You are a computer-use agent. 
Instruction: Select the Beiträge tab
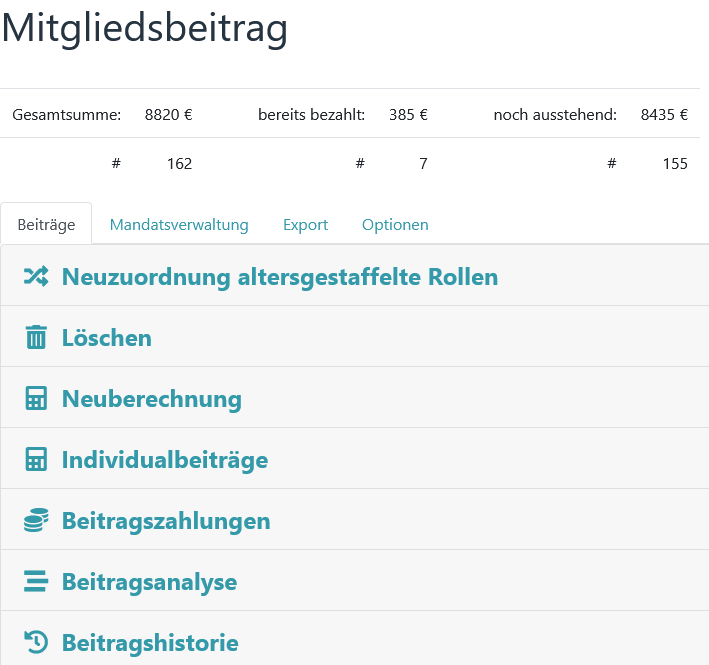(x=46, y=225)
